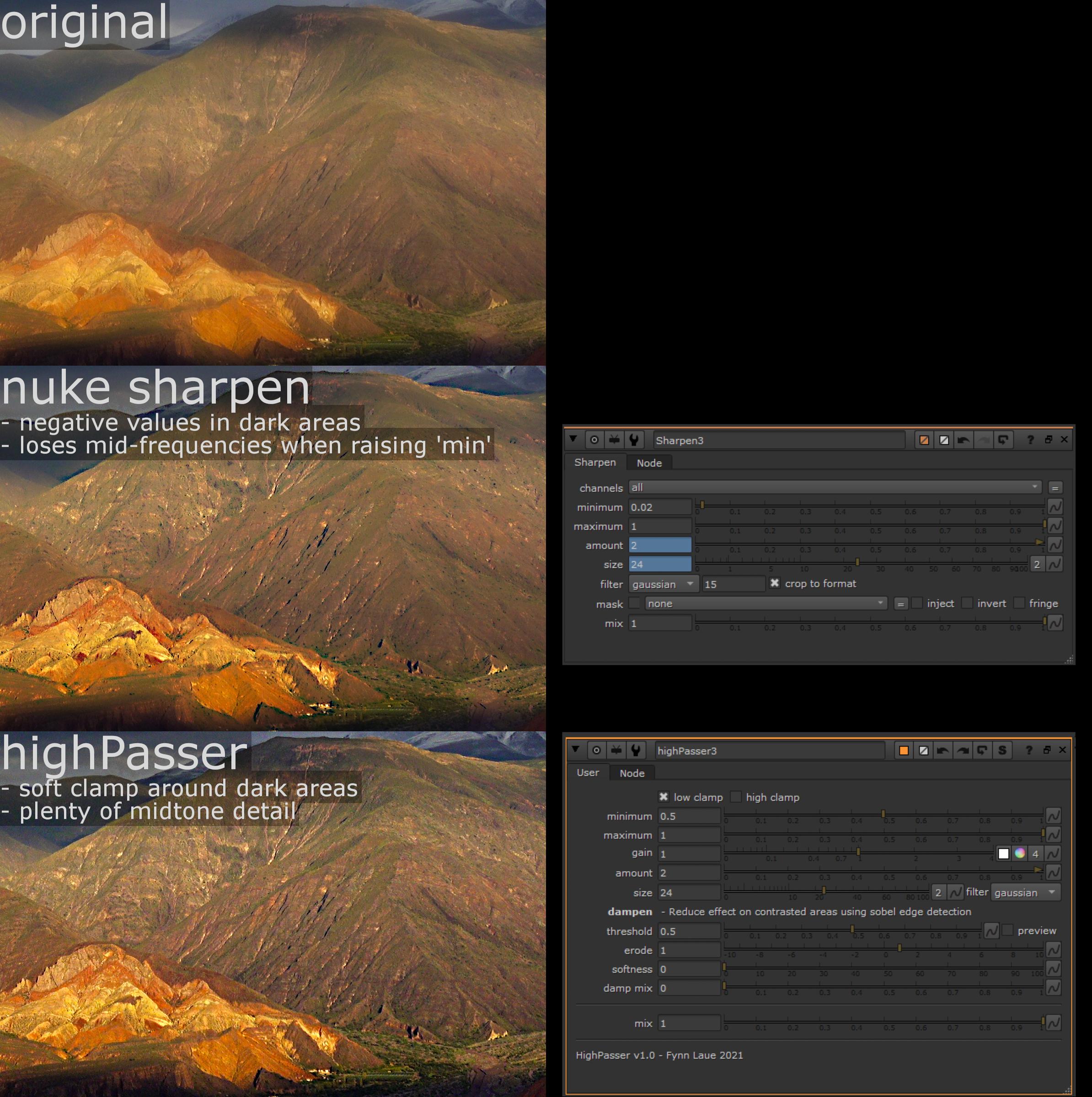The height and width of the screenshot is (1097, 1092).
Task: Click the Sharpen3 node name field
Action: coord(777,440)
